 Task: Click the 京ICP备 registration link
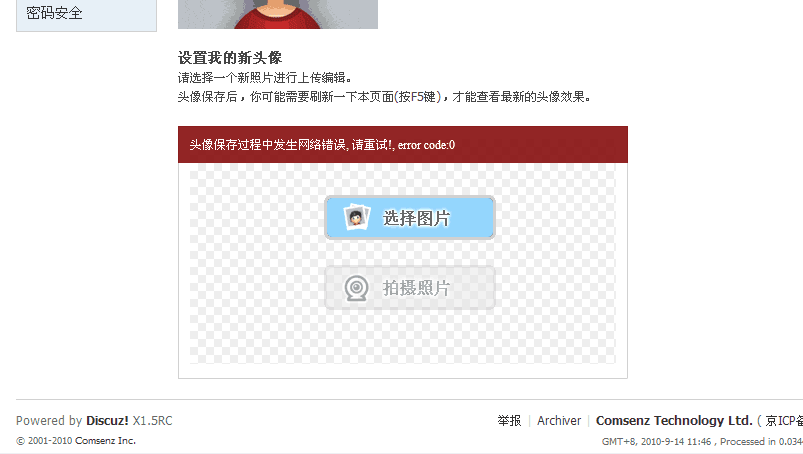point(784,421)
